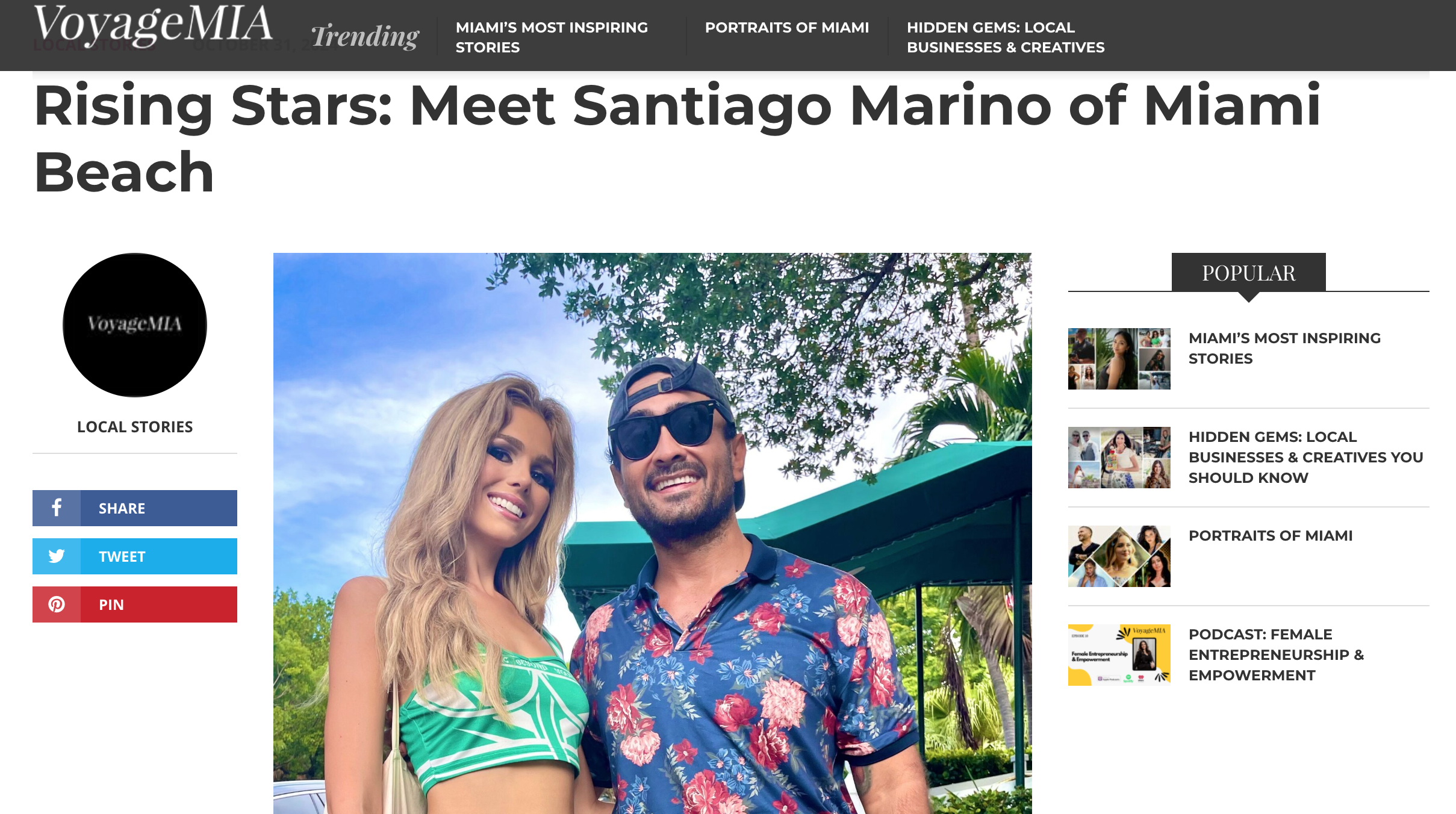Select the POPULAR sidebar tab
The width and height of the screenshot is (1456, 814).
pos(1248,273)
